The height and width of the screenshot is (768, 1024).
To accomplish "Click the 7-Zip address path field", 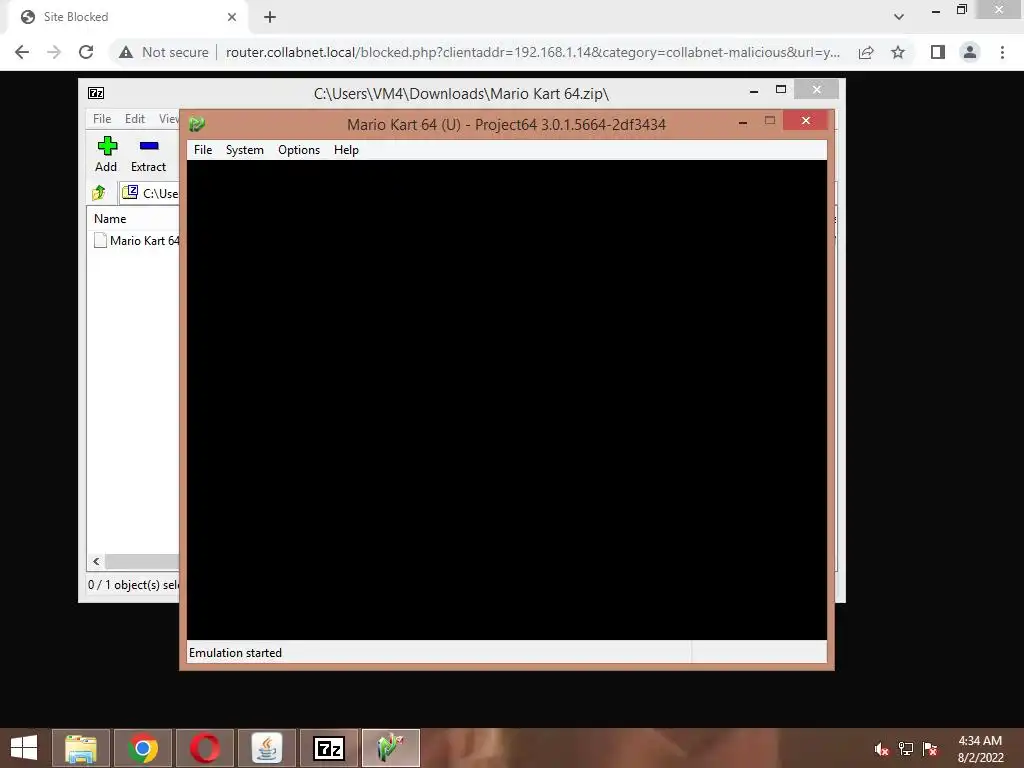I will point(150,193).
